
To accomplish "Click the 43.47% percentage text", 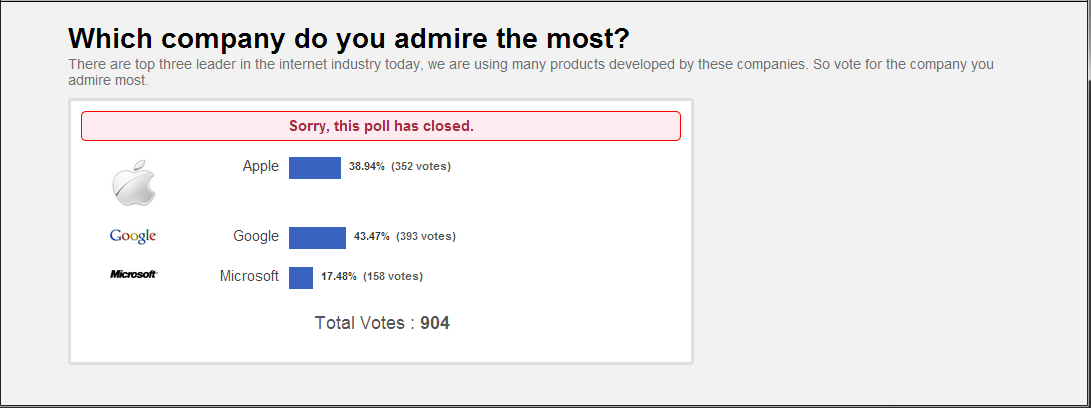I will point(372,237).
